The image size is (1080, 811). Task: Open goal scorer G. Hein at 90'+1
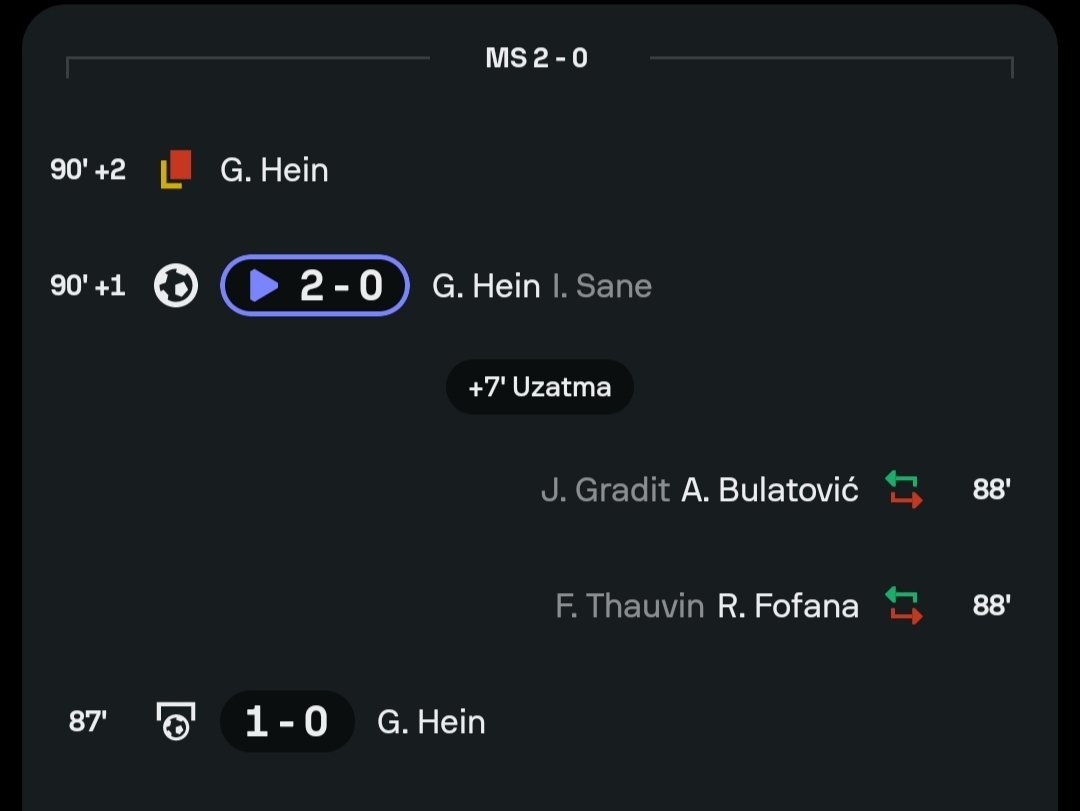coord(485,287)
